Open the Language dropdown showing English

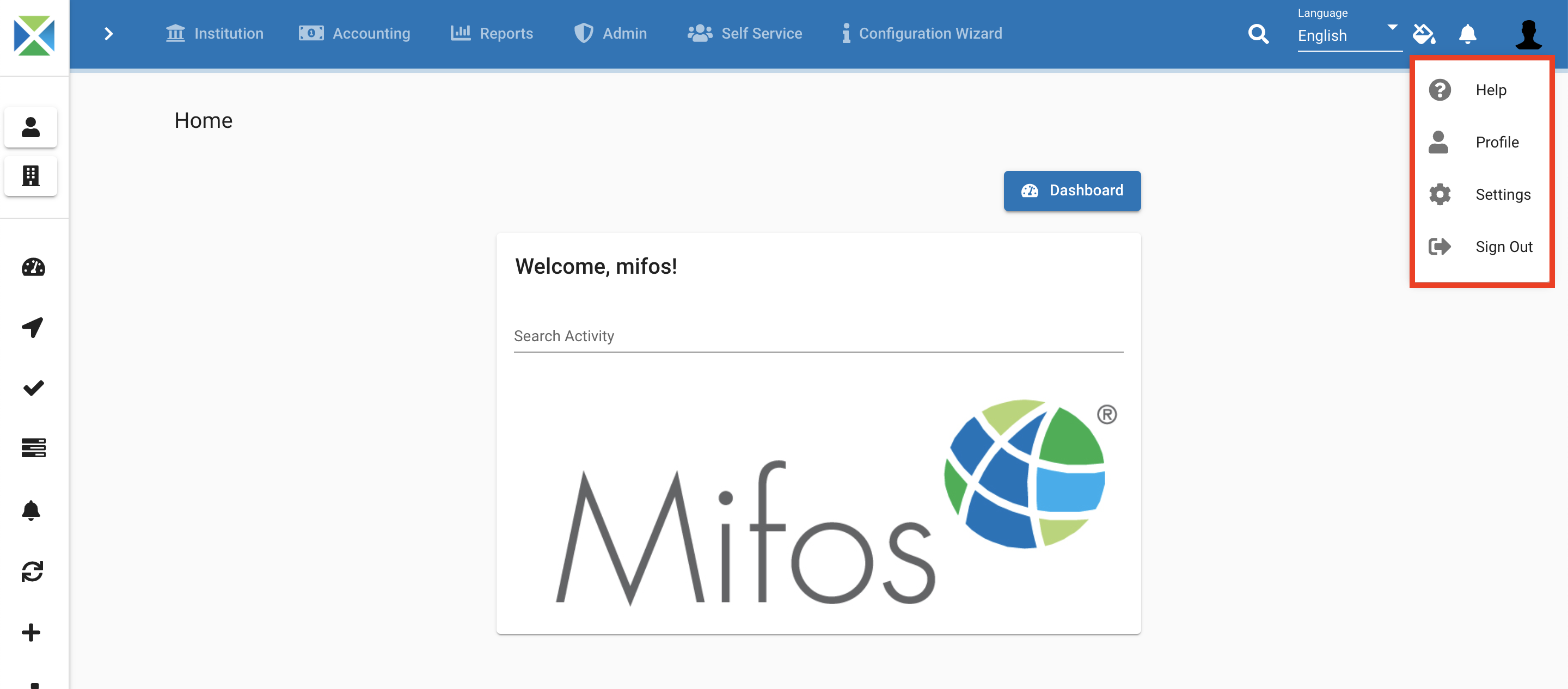(1349, 35)
